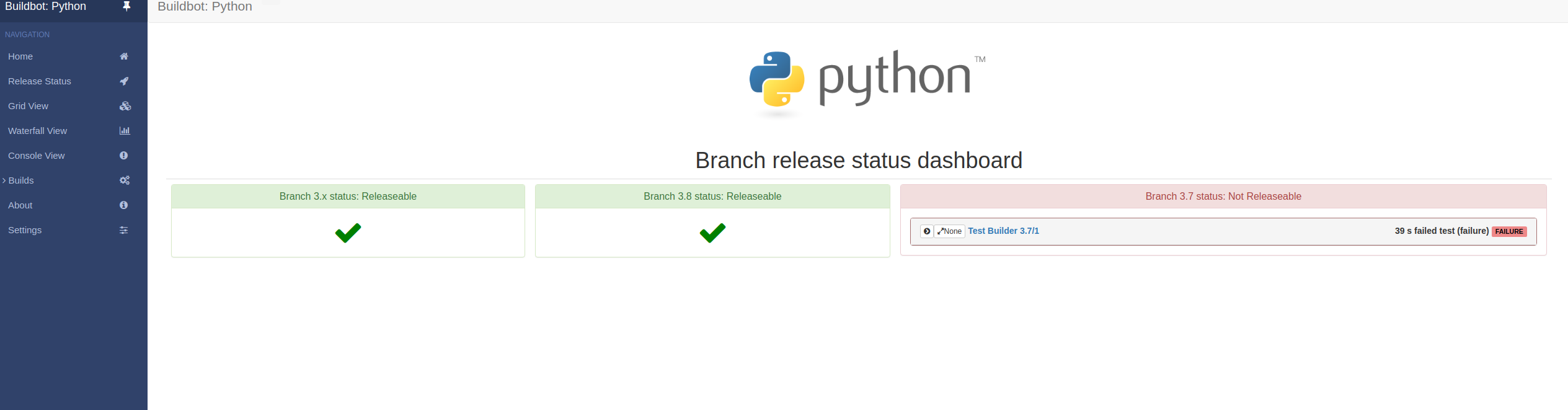
Task: Click the green checkmark under Branch 3.8
Action: (712, 233)
